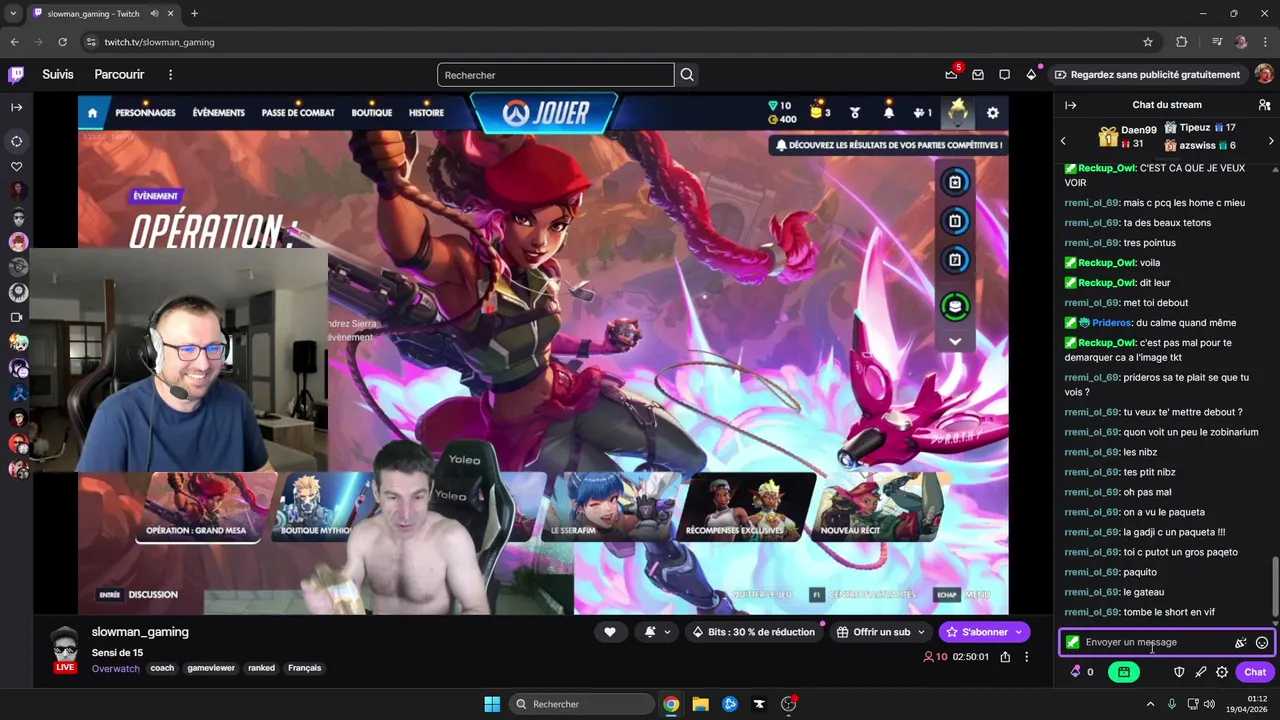Open slowman_gaming channel name
The height and width of the screenshot is (720, 1280).
[140, 632]
